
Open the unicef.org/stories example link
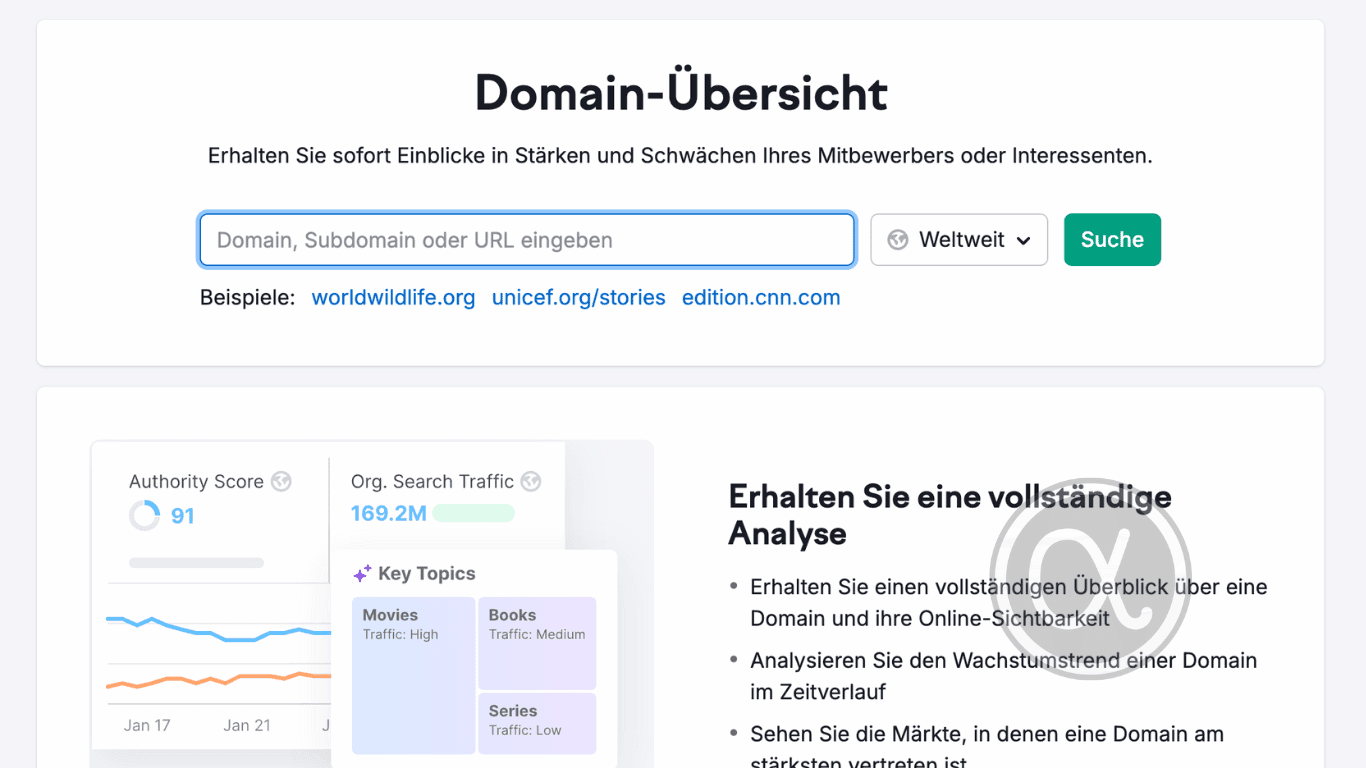coord(579,298)
